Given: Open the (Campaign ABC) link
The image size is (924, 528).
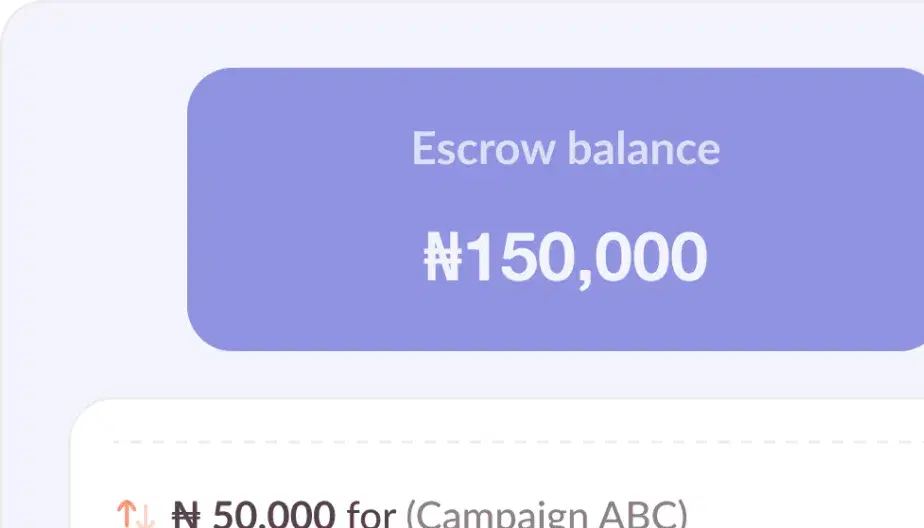Looking at the screenshot, I should tap(546, 515).
